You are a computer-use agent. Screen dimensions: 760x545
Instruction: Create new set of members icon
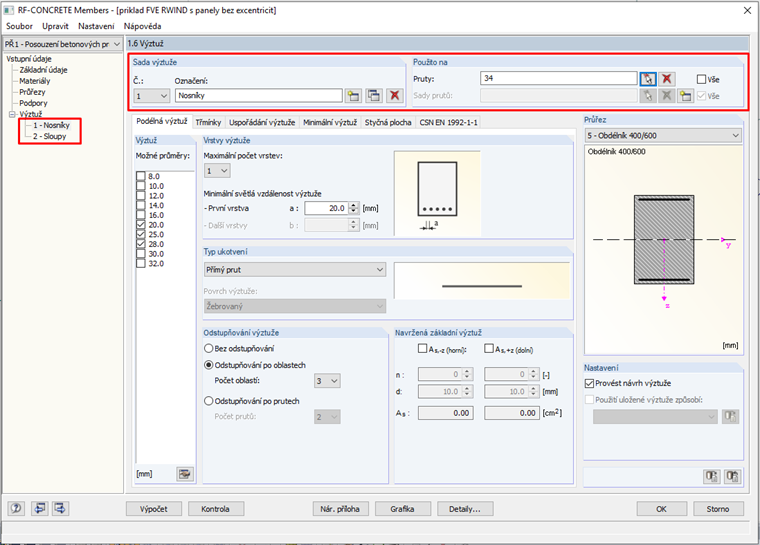tap(685, 96)
